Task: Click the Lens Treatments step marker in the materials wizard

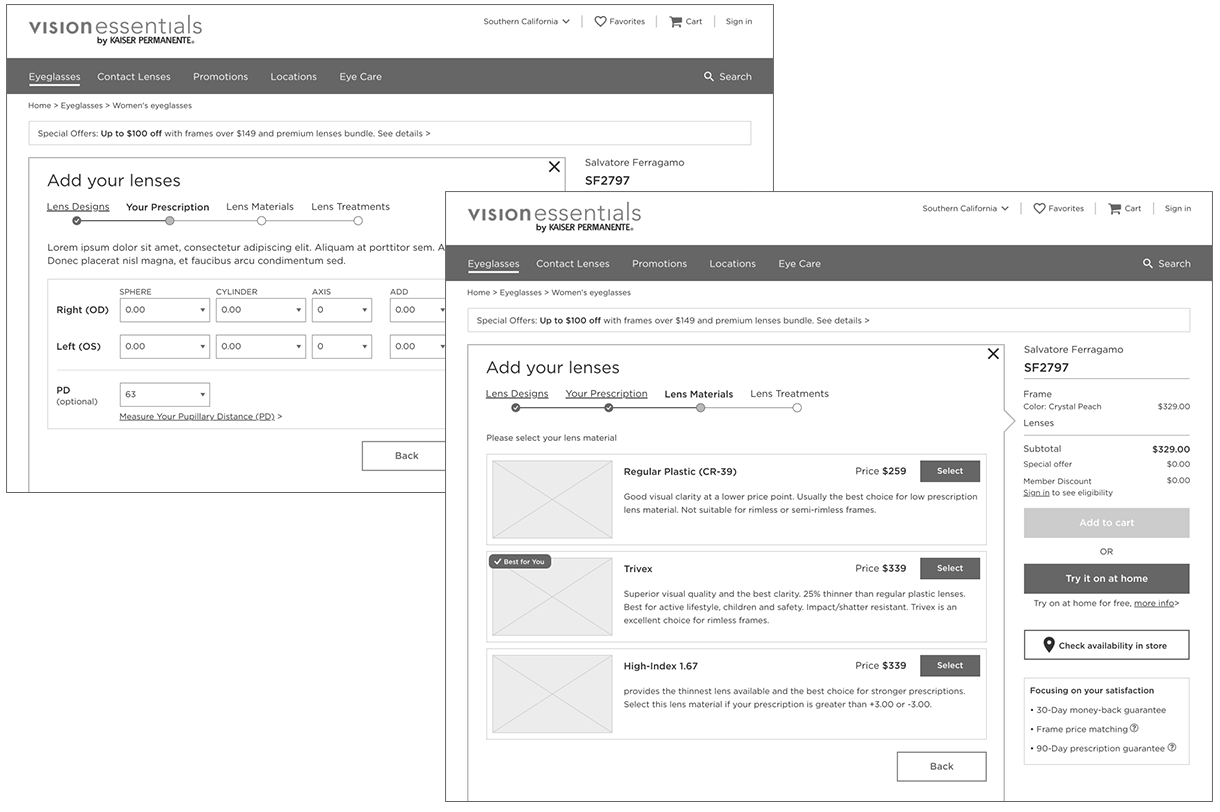Action: 797,408
